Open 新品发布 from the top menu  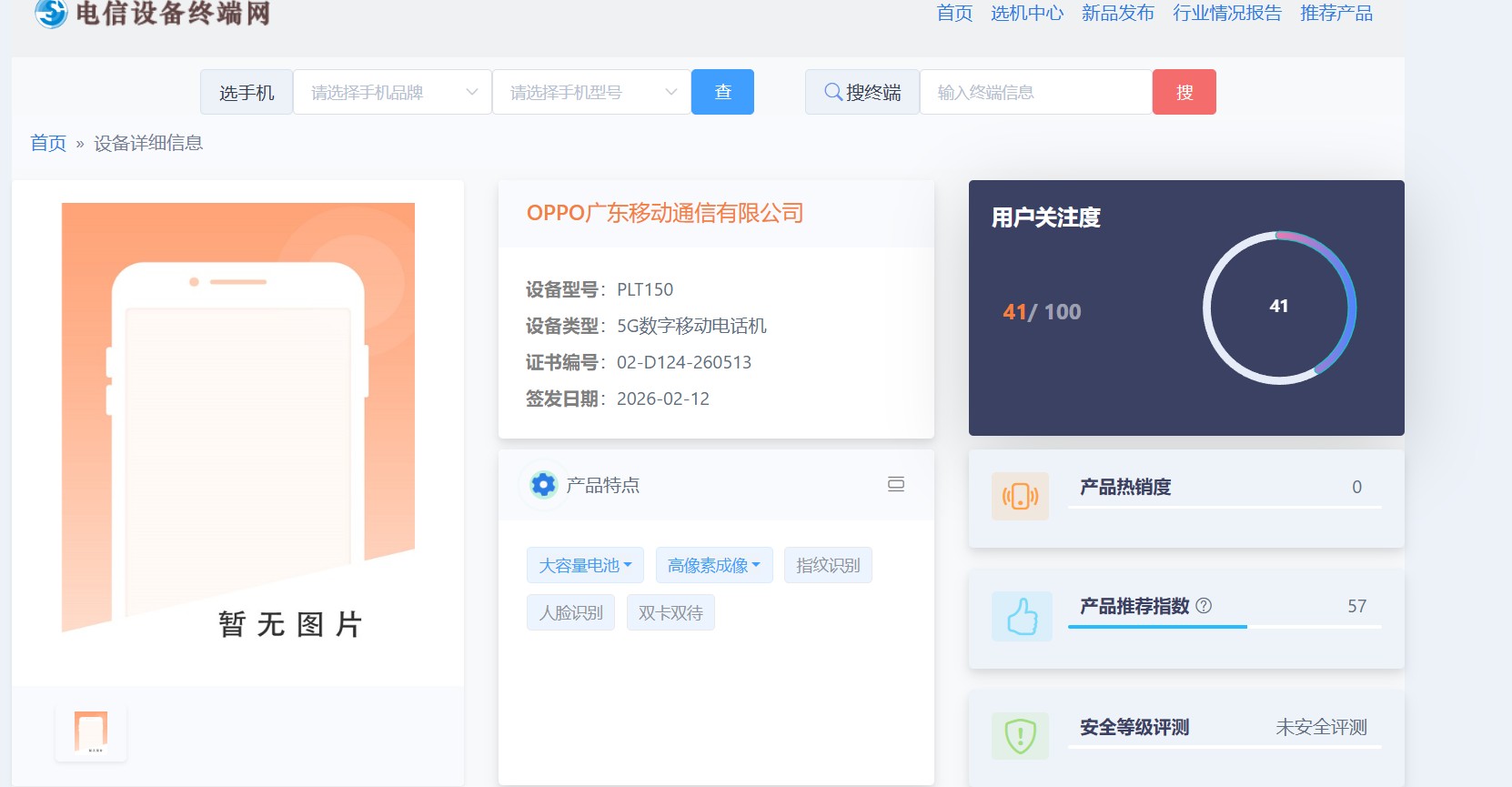point(1117,13)
